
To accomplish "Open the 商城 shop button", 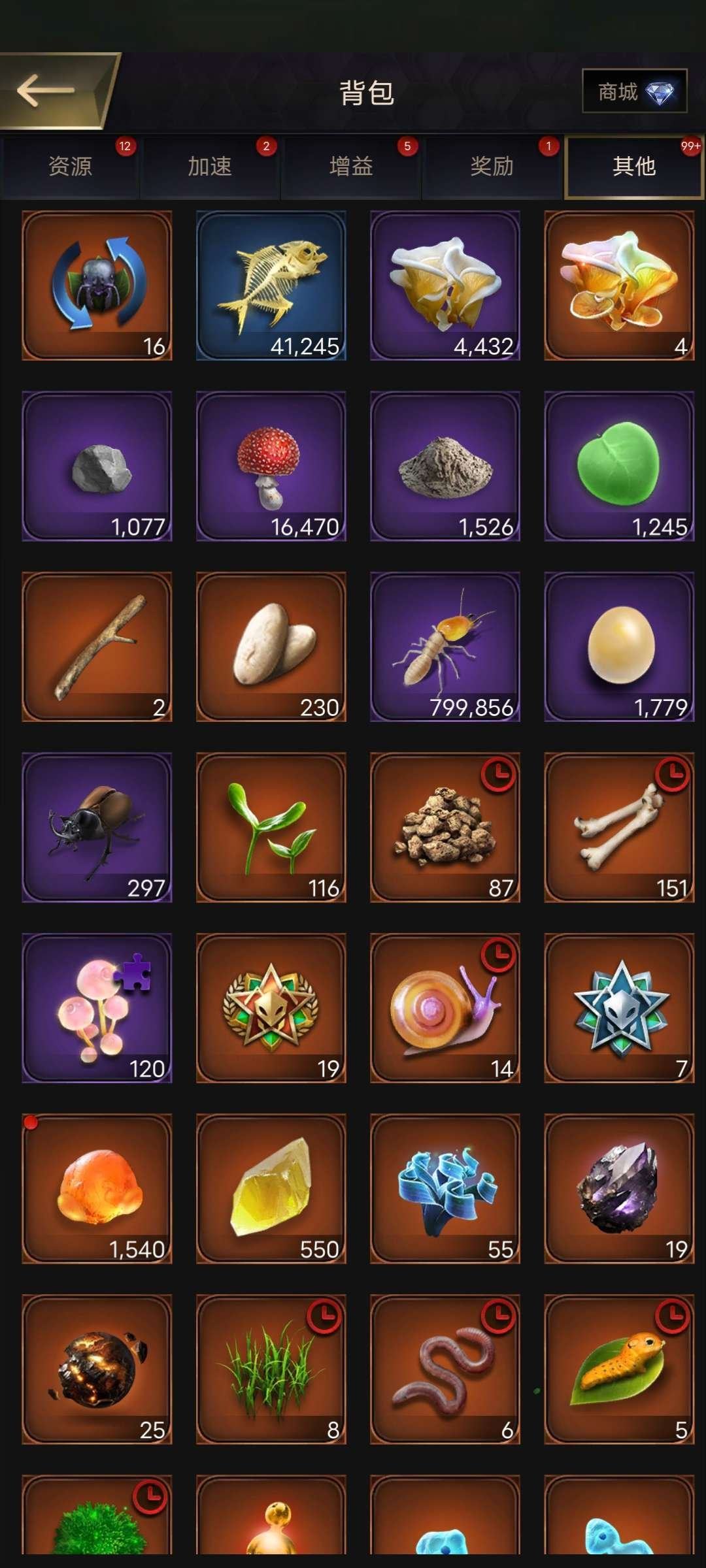I will (x=635, y=91).
